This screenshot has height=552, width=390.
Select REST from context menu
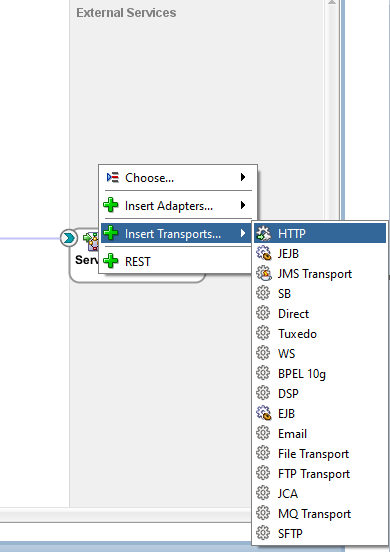(176, 262)
